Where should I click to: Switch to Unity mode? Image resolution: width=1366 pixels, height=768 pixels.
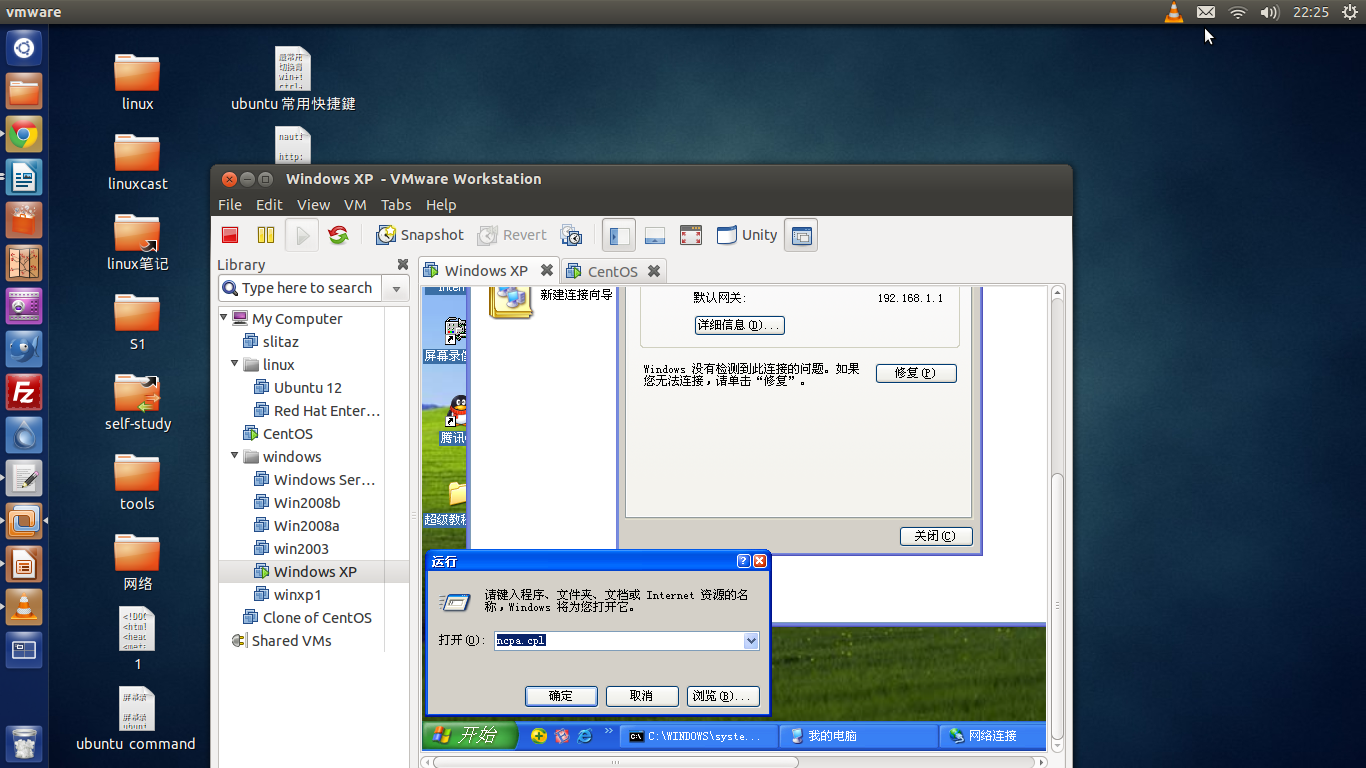[746, 235]
